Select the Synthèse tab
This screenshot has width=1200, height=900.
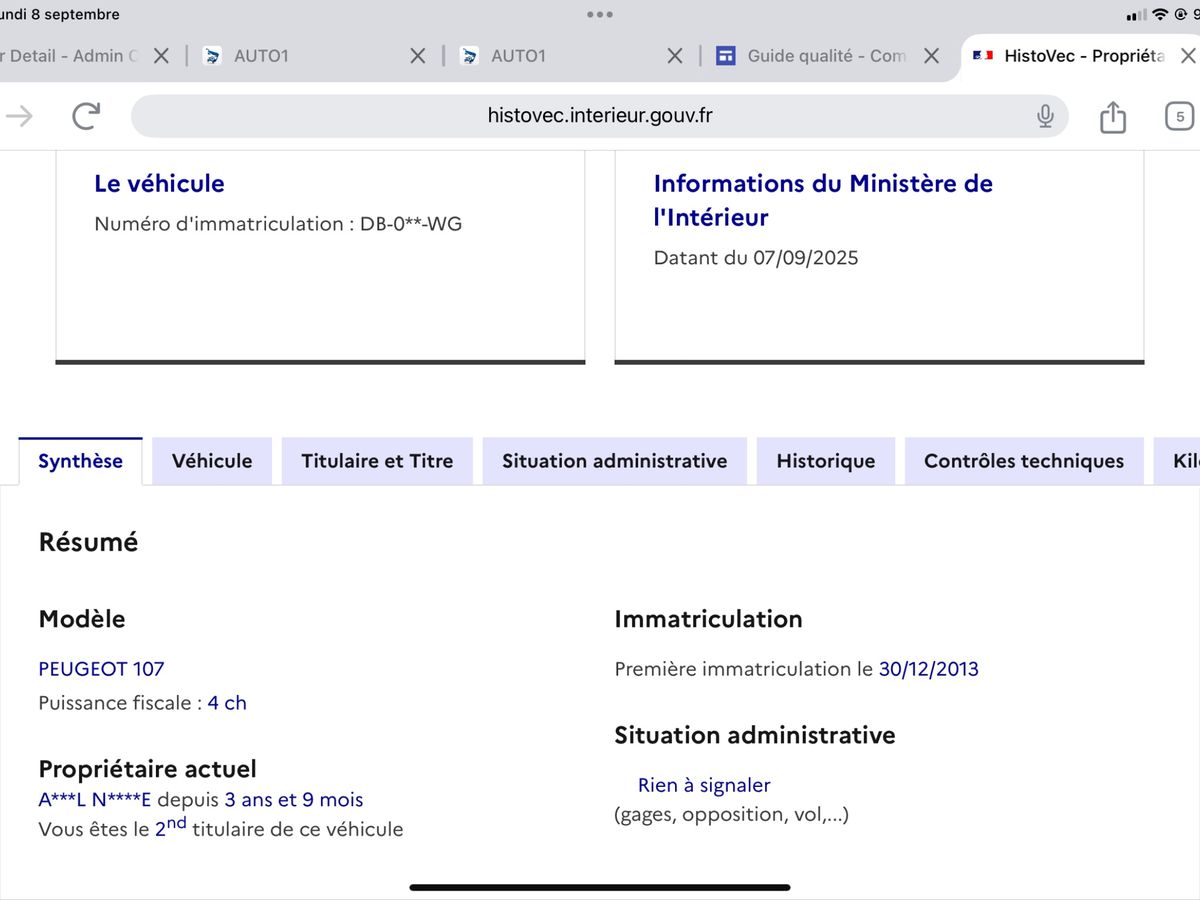pyautogui.click(x=80, y=461)
